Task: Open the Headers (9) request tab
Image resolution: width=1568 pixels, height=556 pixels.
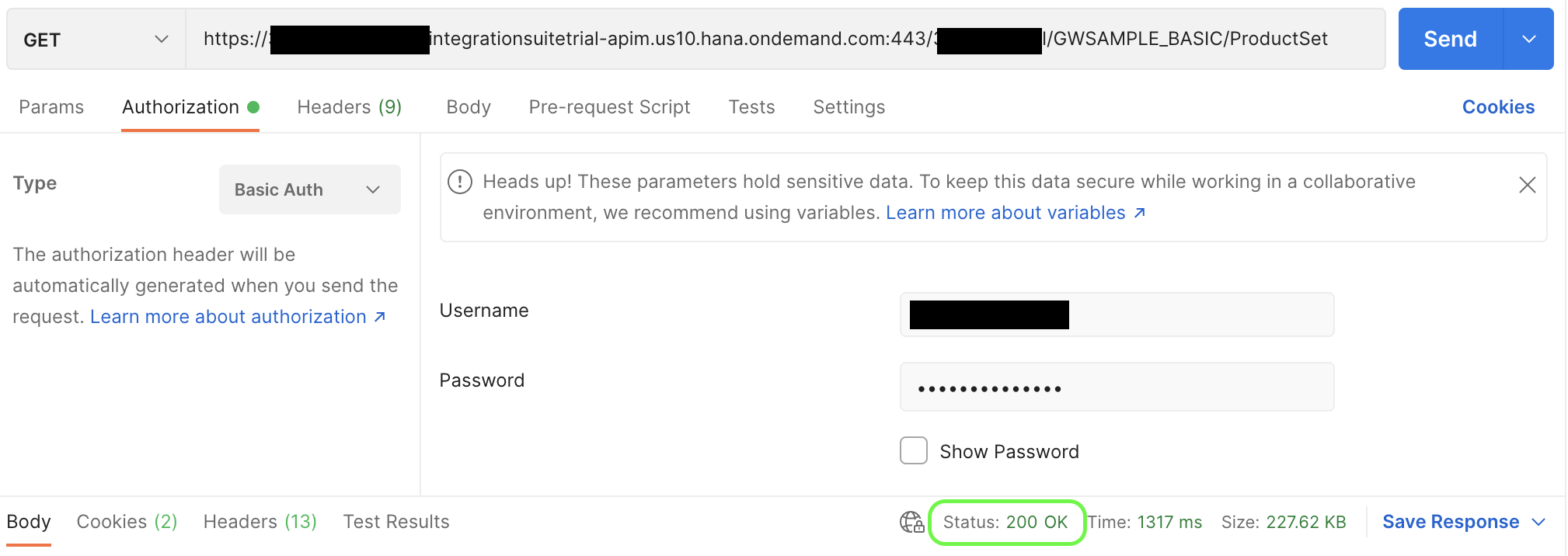Action: 349,107
